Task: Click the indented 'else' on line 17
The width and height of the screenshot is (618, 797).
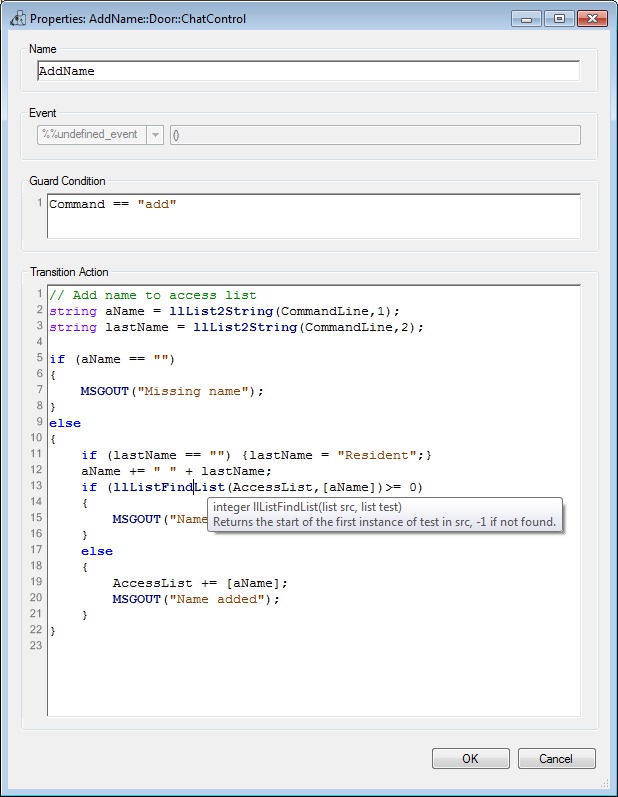Action: click(97, 551)
